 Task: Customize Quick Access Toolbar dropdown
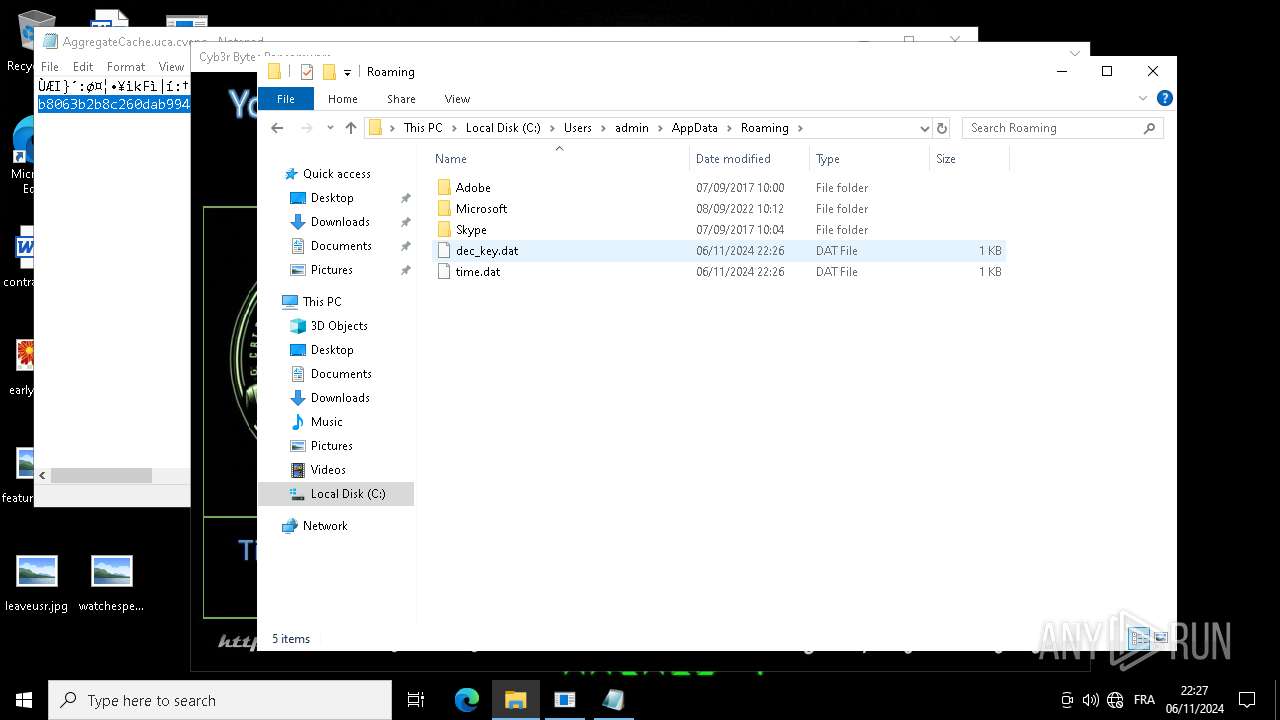coord(347,72)
